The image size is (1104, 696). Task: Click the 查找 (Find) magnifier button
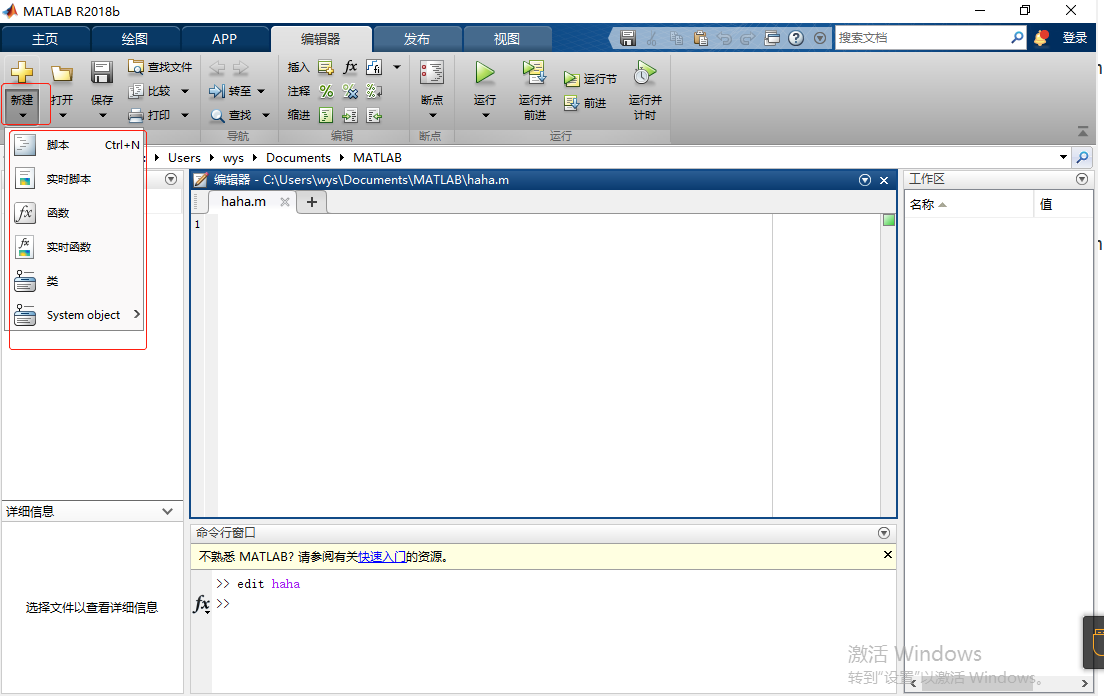click(231, 115)
